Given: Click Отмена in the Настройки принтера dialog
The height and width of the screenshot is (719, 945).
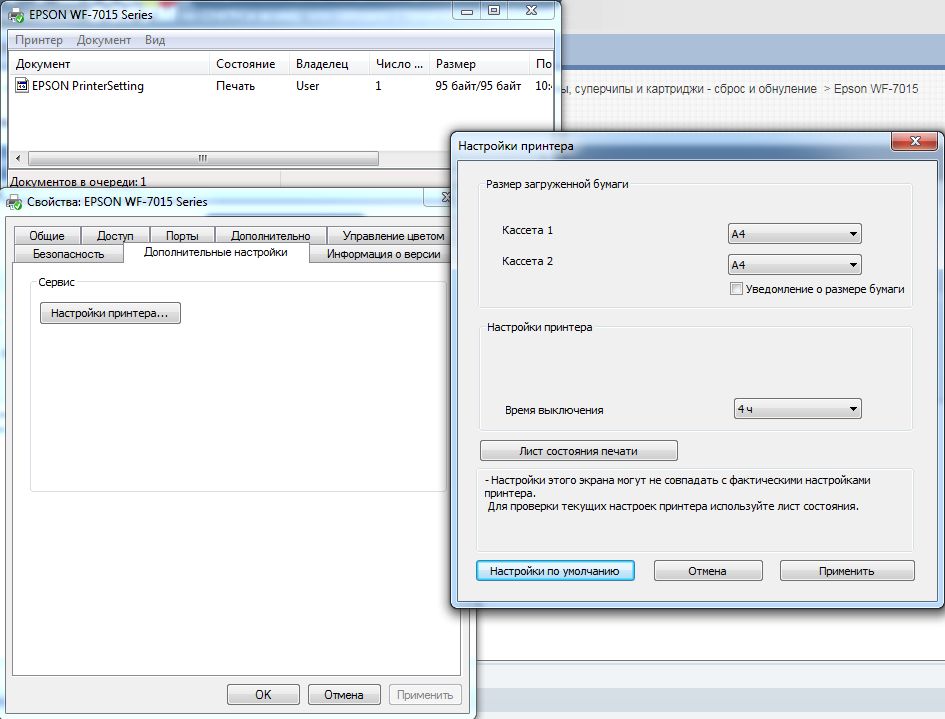Looking at the screenshot, I should [708, 571].
